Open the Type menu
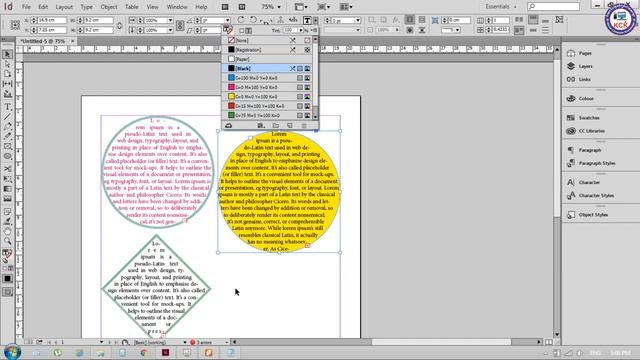The width and height of the screenshot is (640, 360). 86,7
